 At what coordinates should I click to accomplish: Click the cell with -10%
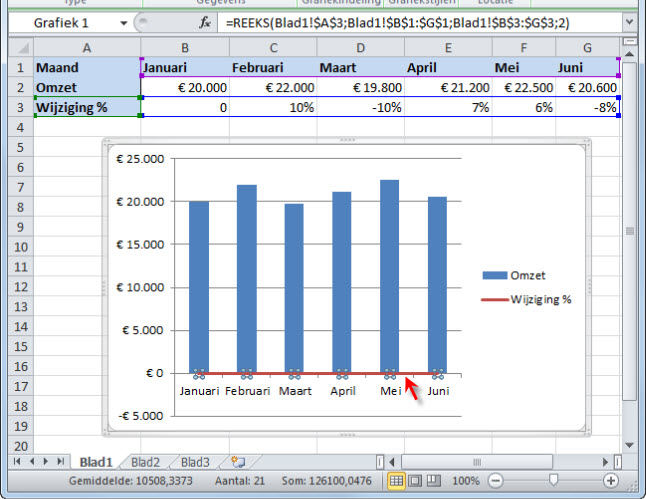(x=360, y=108)
